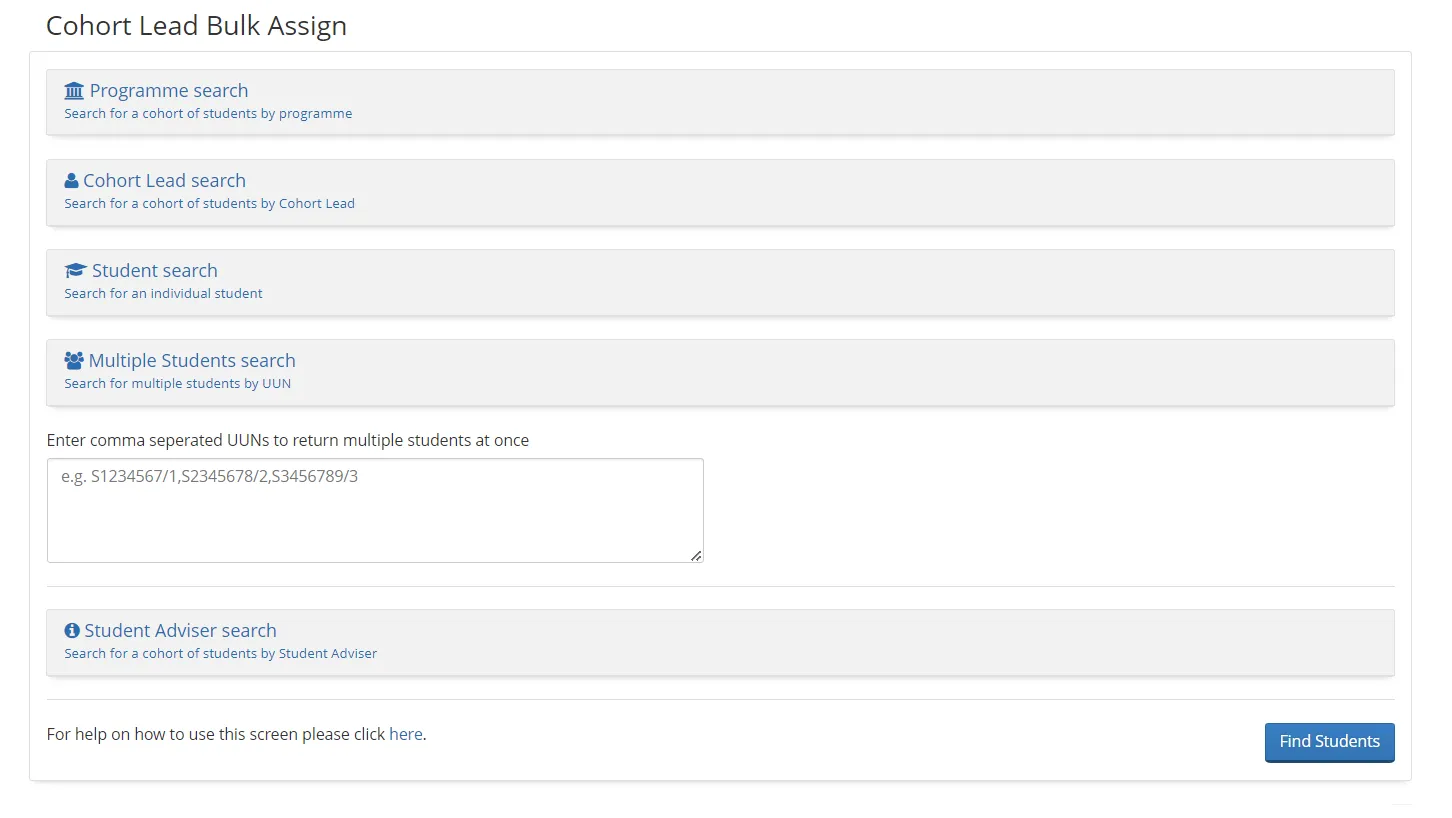
Task: Click the info icon beside Student Adviser search
Action: click(x=71, y=629)
